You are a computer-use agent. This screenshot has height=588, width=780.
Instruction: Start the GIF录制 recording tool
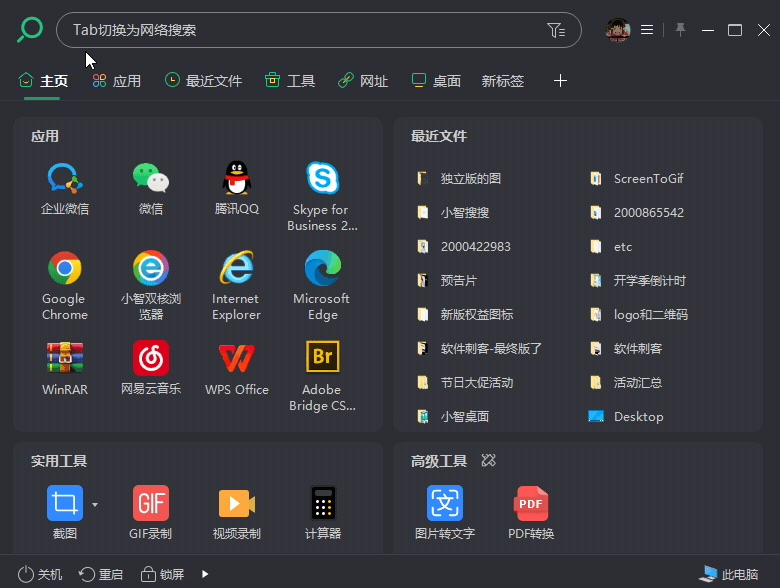[x=151, y=503]
